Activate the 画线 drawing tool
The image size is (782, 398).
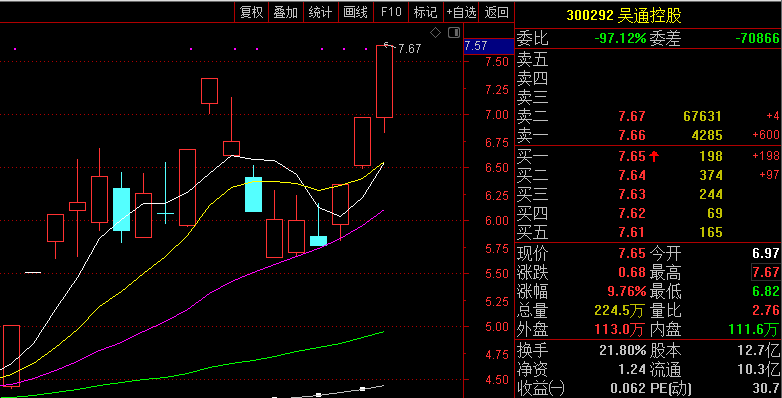pos(356,12)
